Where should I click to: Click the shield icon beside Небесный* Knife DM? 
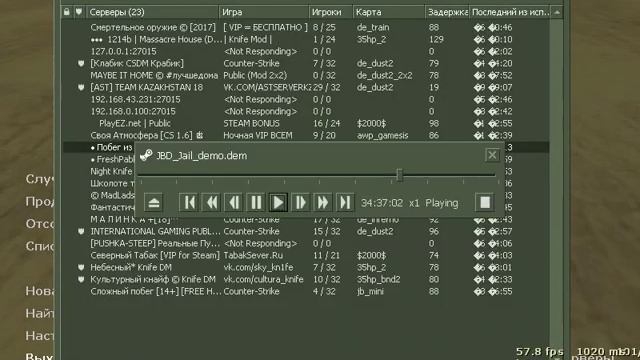(81, 267)
